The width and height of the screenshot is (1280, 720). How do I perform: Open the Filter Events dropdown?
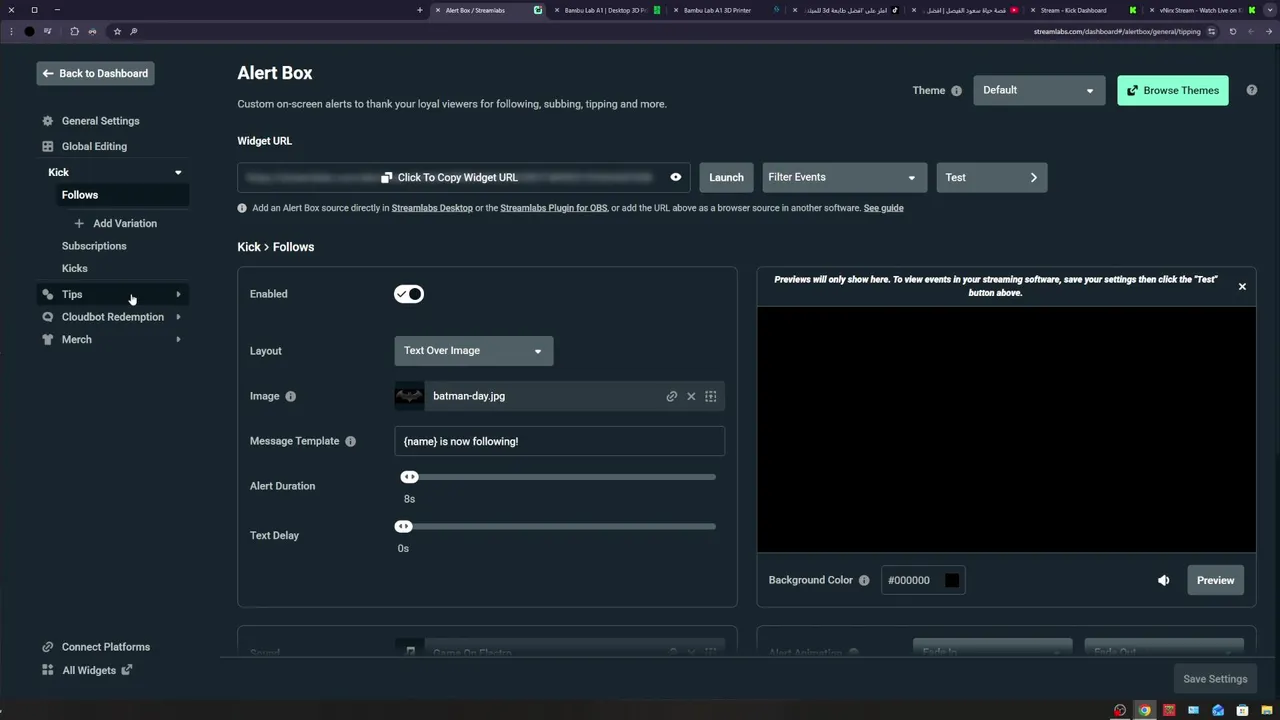[844, 177]
